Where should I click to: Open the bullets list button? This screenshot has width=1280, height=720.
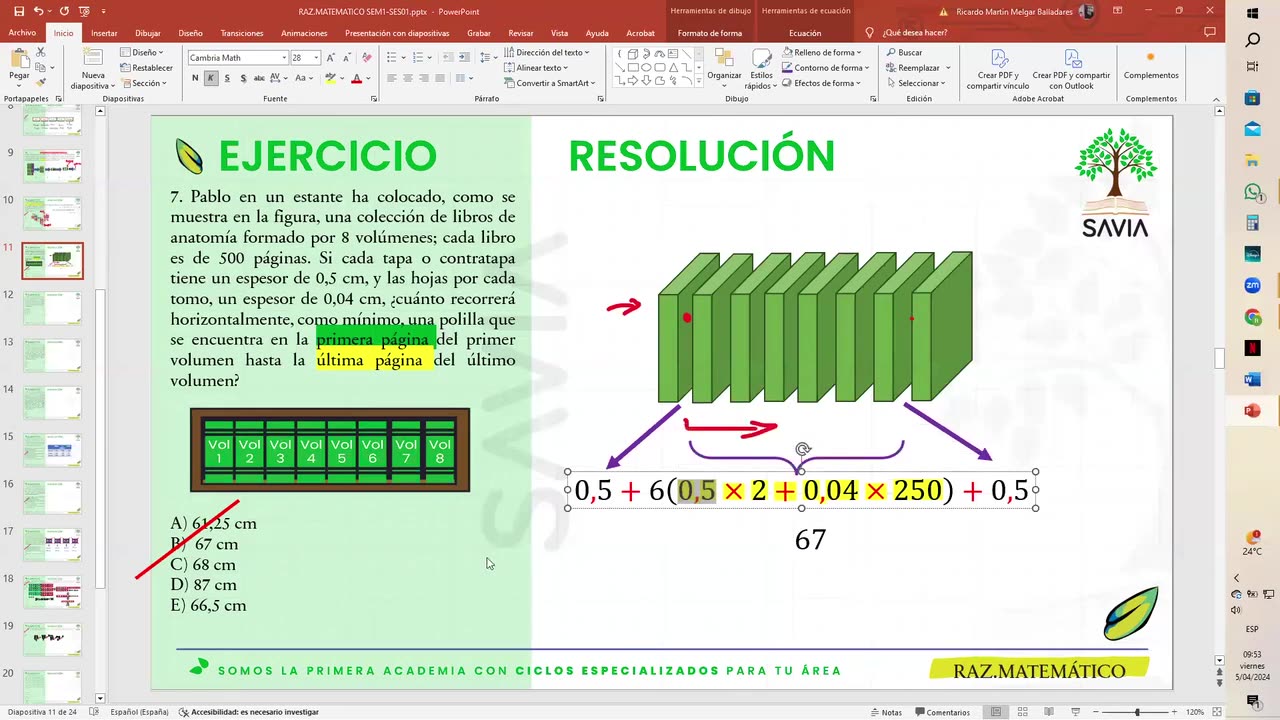[393, 58]
